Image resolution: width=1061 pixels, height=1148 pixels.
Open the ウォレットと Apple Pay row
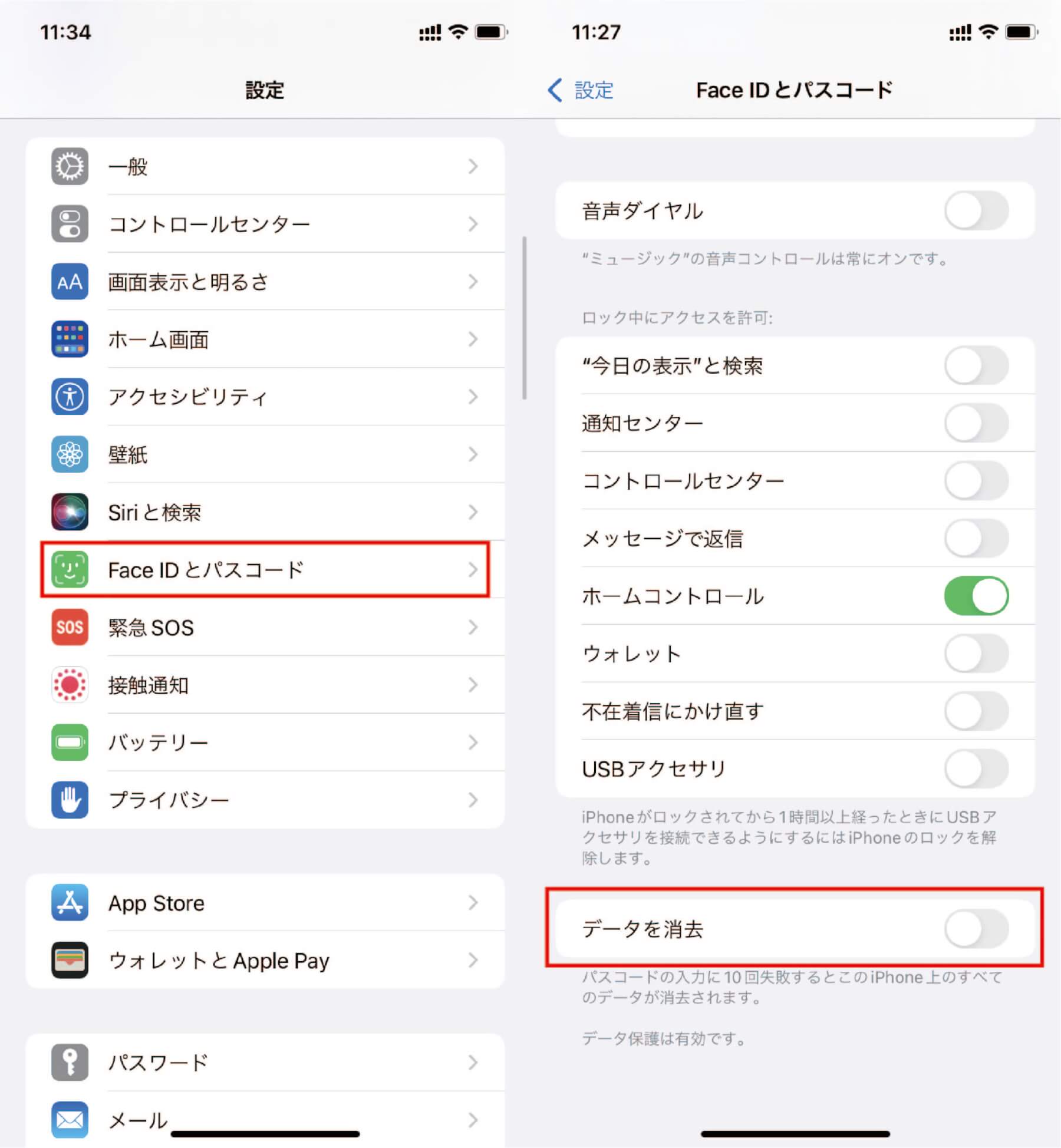click(265, 960)
